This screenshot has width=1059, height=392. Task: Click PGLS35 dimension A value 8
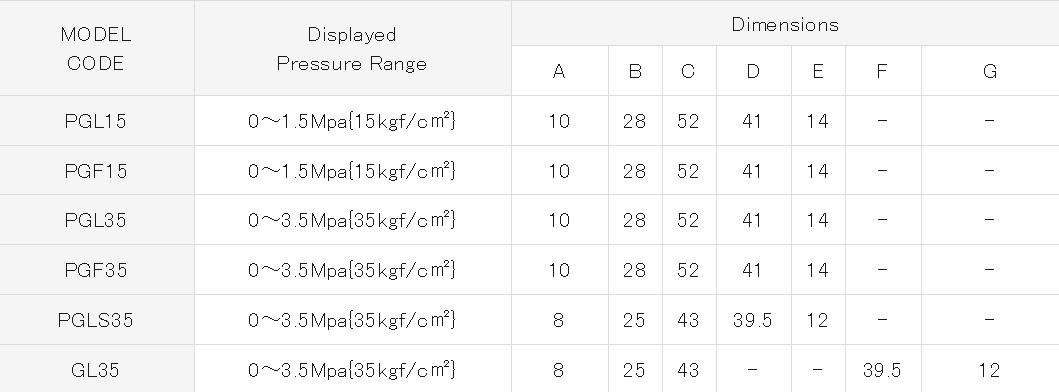point(559,320)
